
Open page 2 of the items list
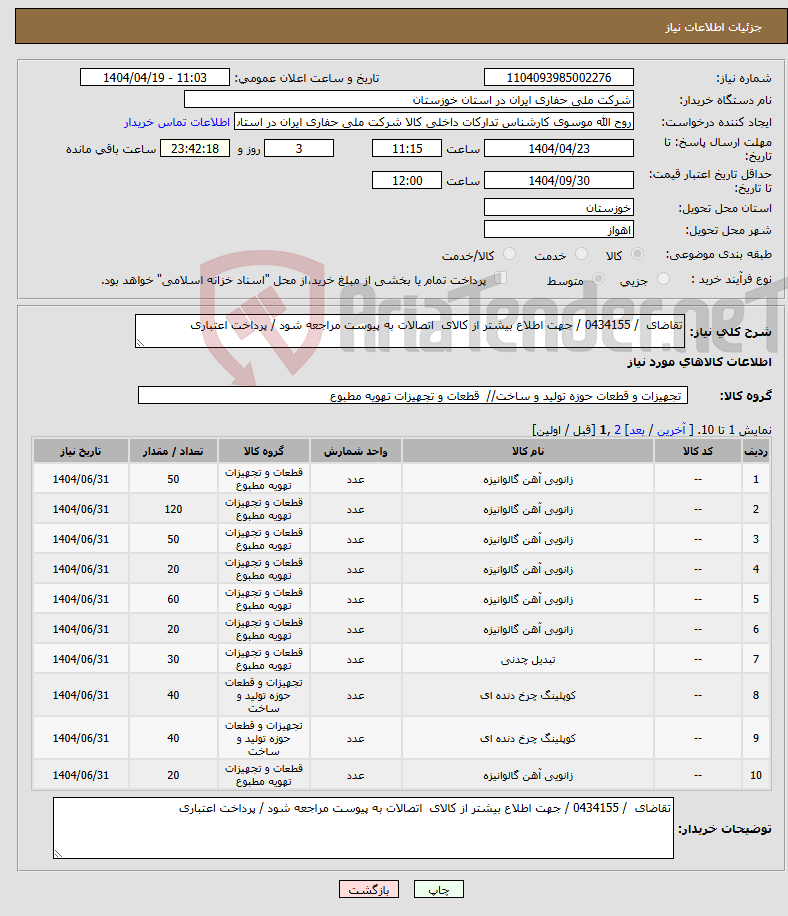[x=617, y=431]
